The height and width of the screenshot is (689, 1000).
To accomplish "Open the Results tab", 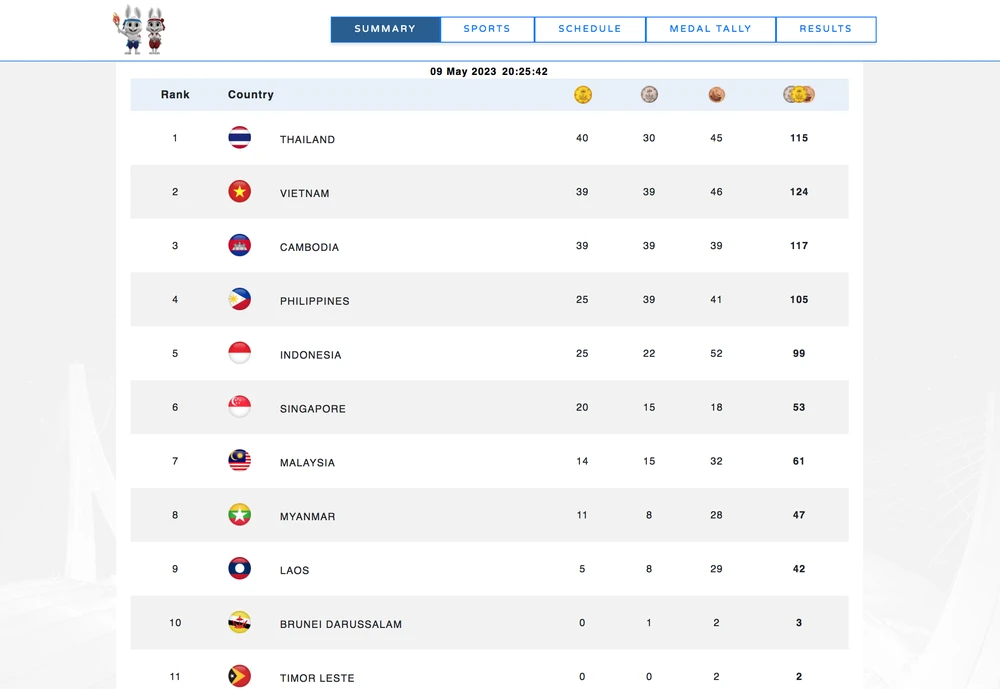I will pyautogui.click(x=826, y=29).
